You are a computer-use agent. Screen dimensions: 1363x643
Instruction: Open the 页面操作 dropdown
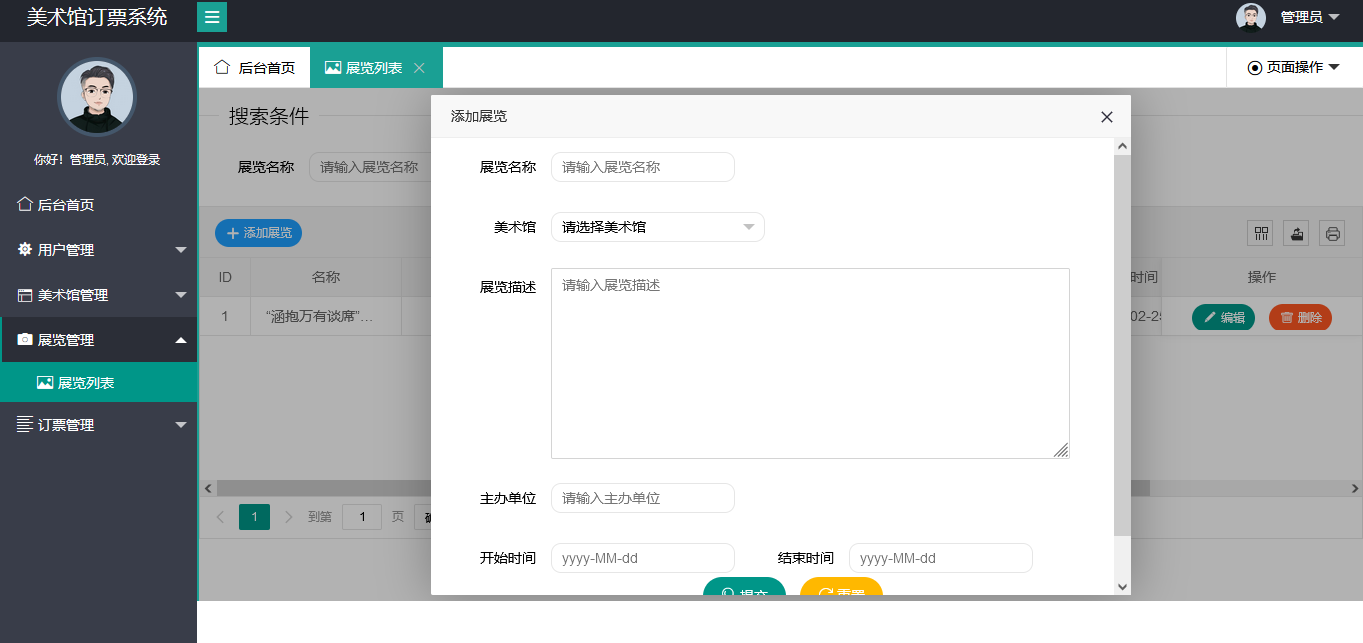[x=1293, y=67]
